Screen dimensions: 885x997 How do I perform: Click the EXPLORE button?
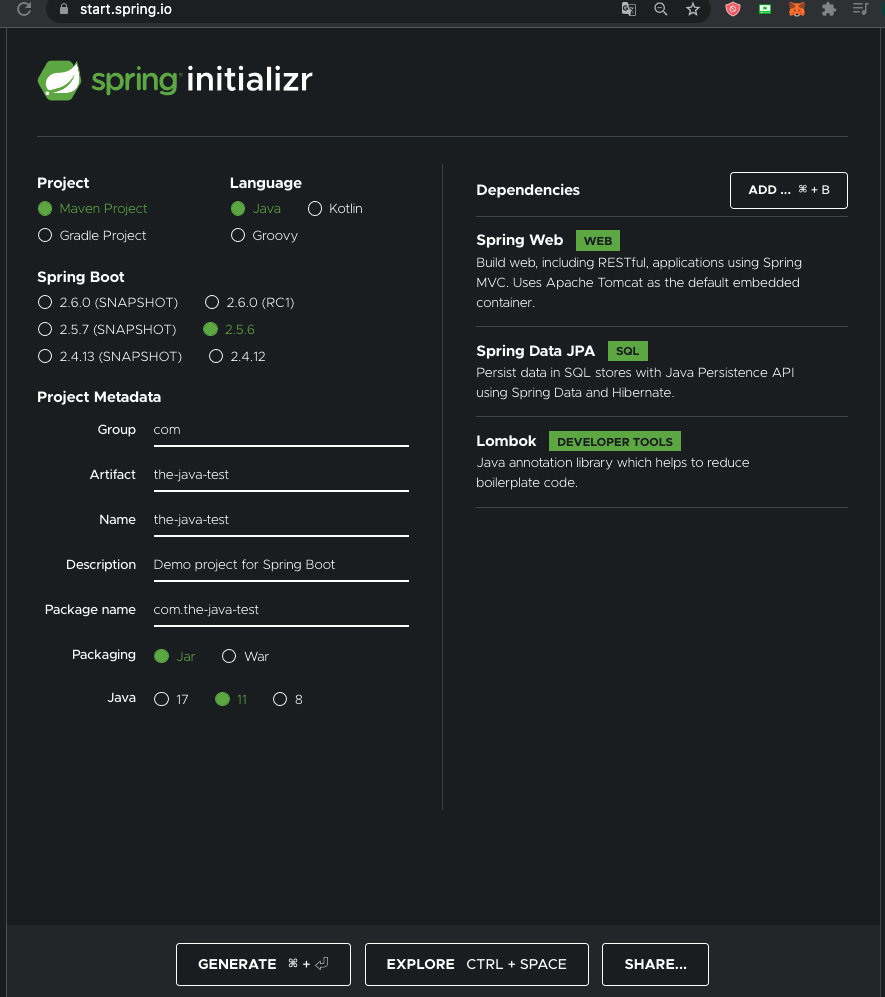pyautogui.click(x=476, y=965)
